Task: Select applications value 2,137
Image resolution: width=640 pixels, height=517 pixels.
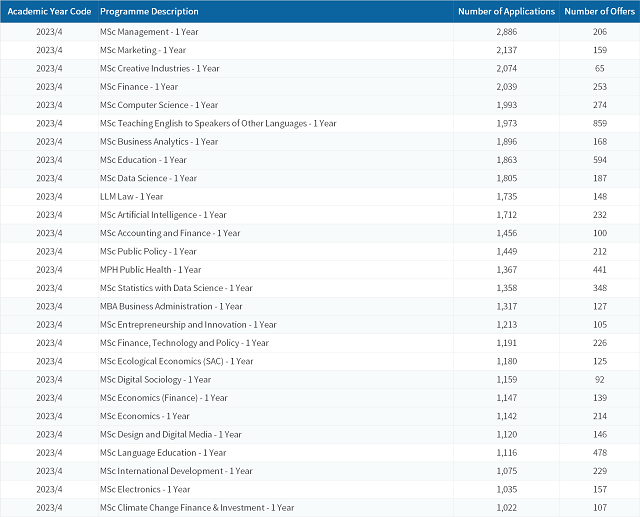Action: click(x=507, y=50)
